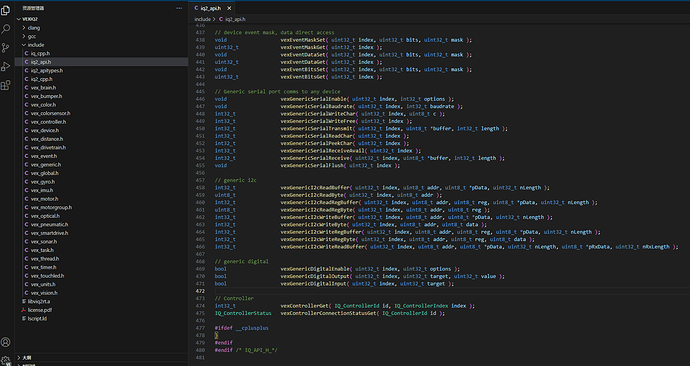Open the Search view icon
This screenshot has width=690, height=366.
click(6, 29)
